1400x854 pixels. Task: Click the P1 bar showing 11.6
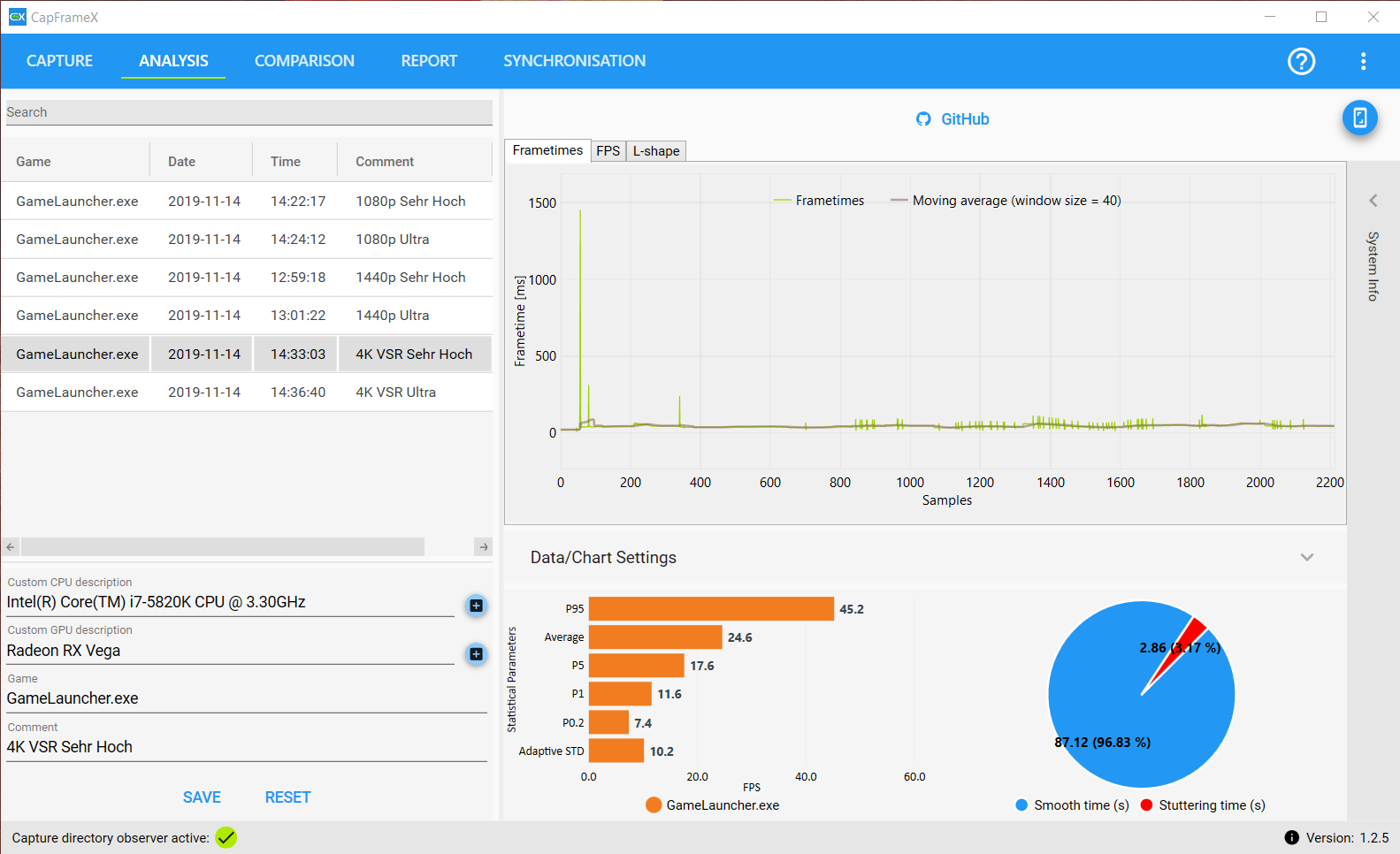point(620,694)
